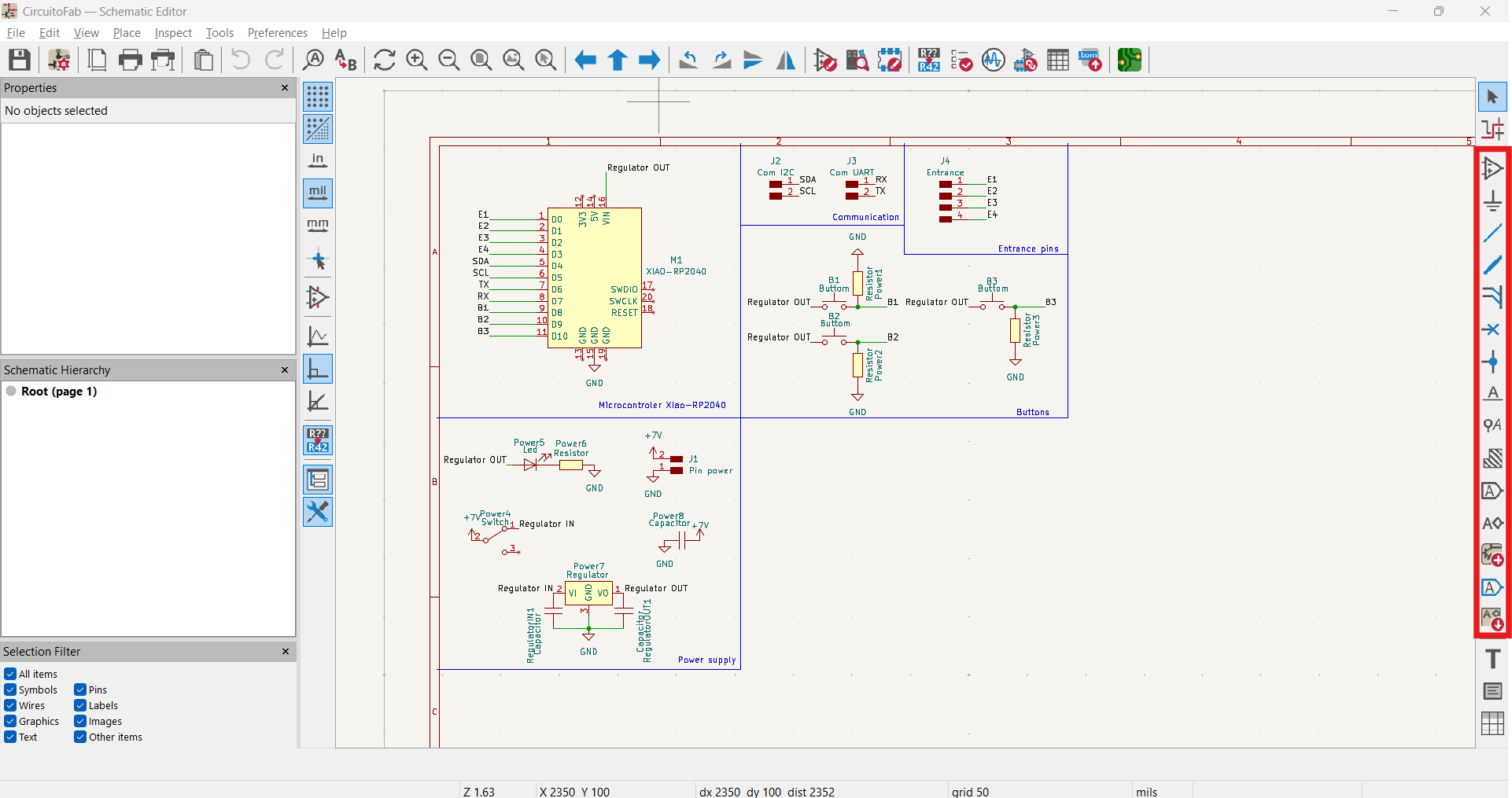This screenshot has height=798, width=1512.
Task: Open the File menu
Action: 16,33
